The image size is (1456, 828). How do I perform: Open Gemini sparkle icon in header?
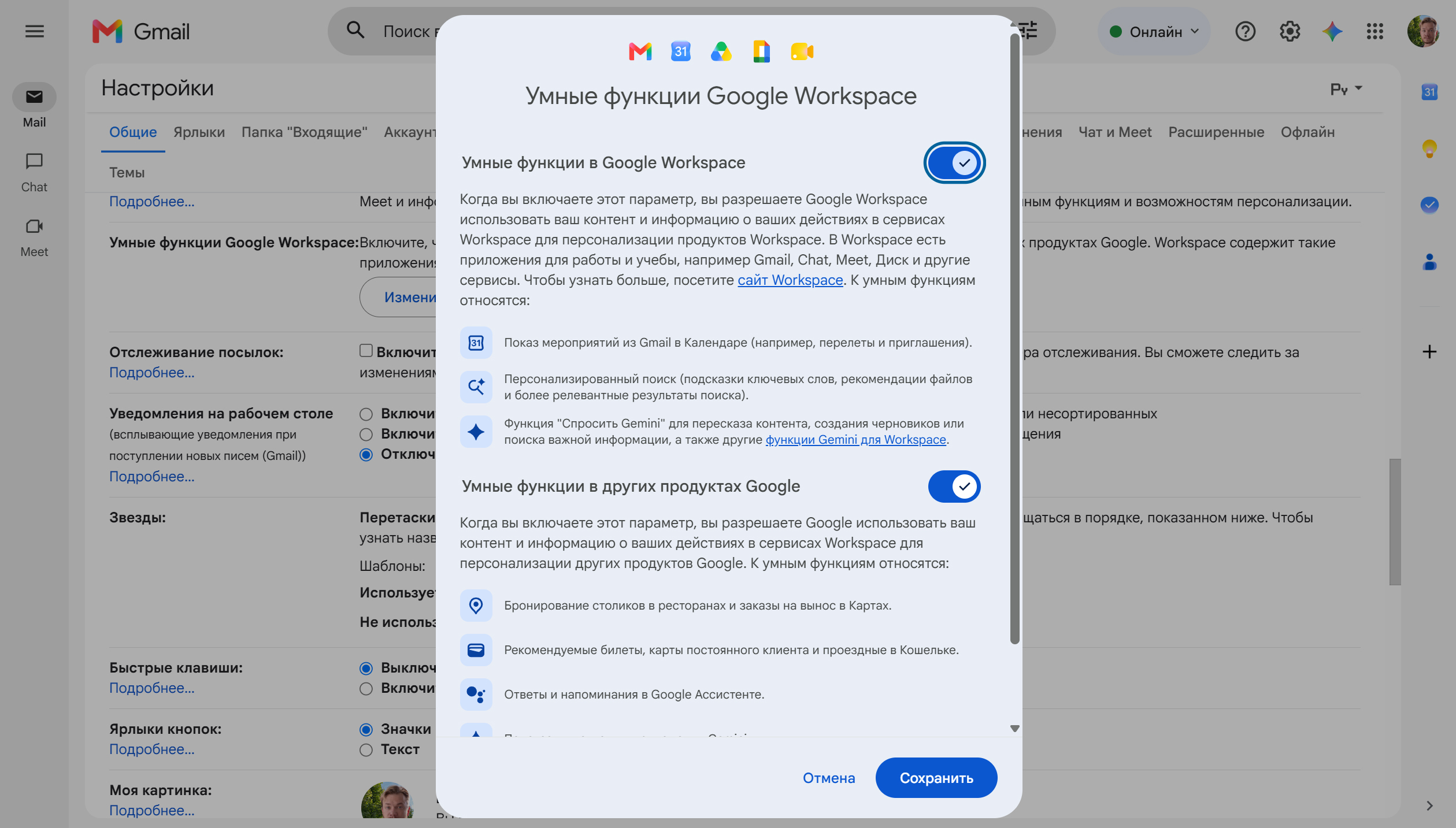1332,31
